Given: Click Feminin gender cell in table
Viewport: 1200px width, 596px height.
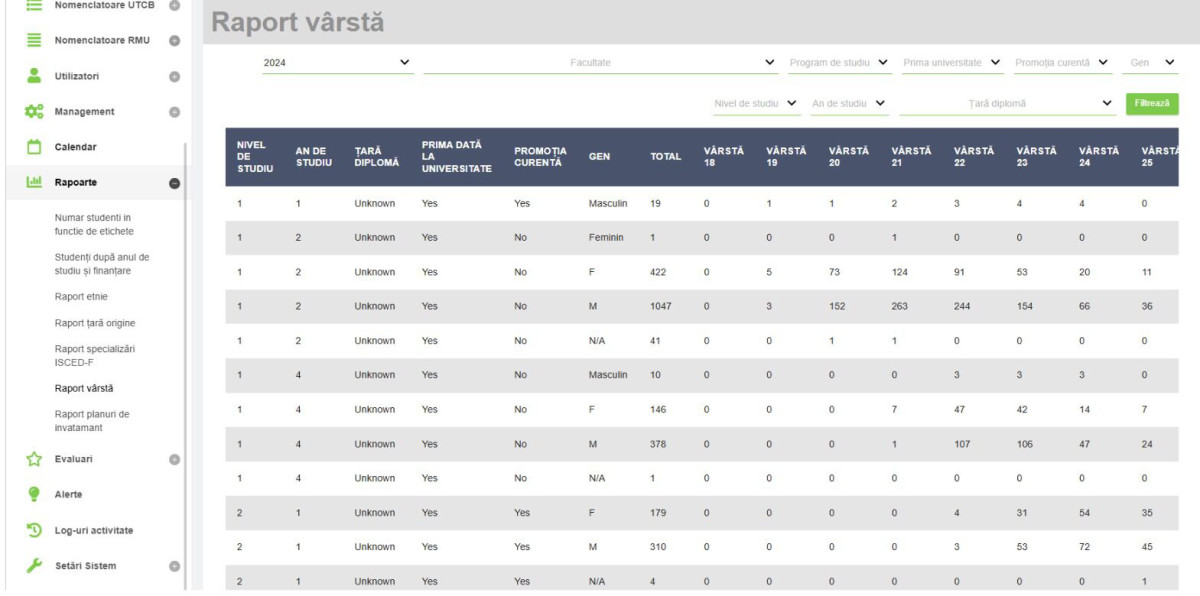Looking at the screenshot, I should [606, 238].
